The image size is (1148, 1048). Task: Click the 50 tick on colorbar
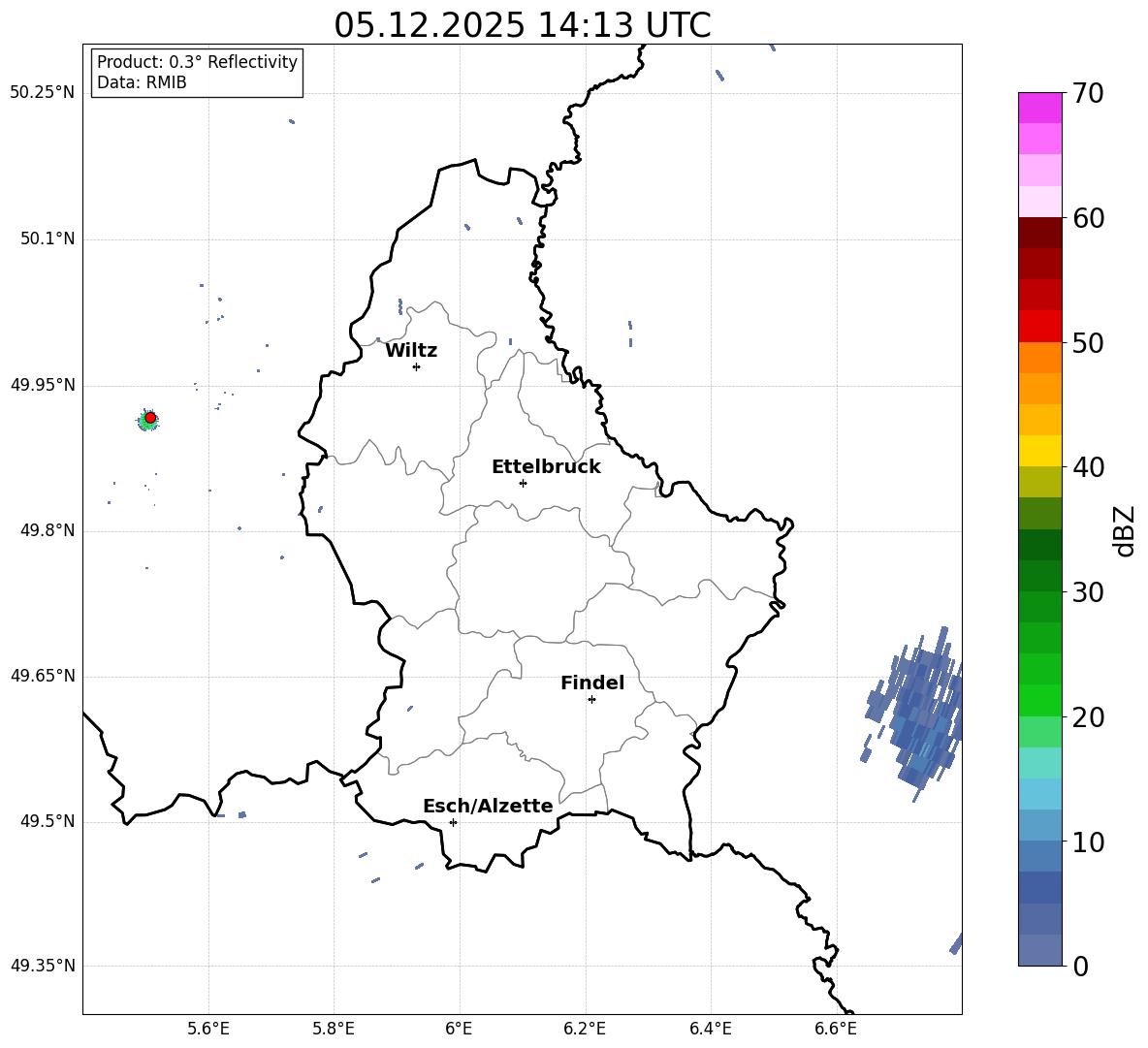pos(1087,342)
